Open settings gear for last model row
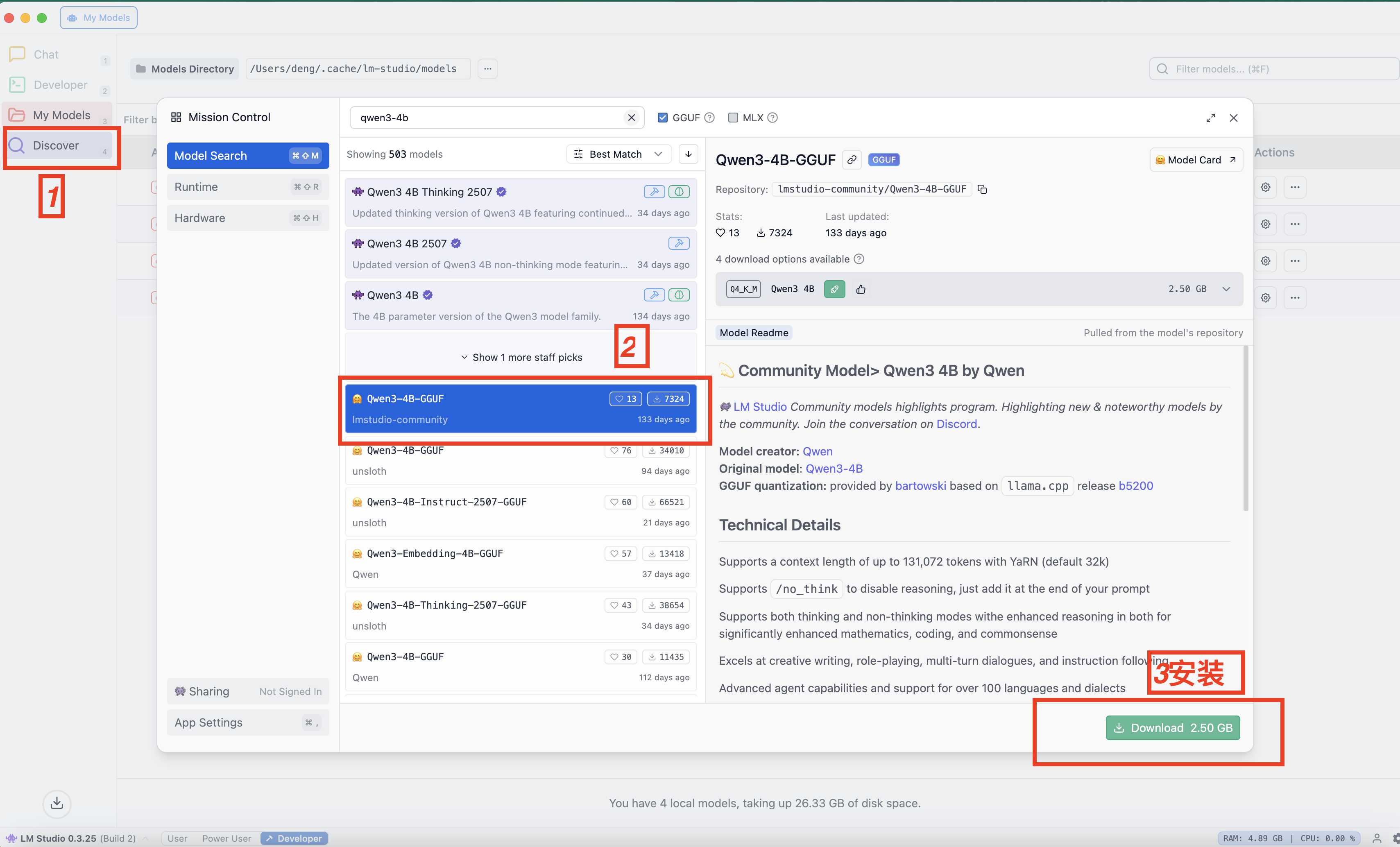1400x847 pixels. click(x=1265, y=298)
